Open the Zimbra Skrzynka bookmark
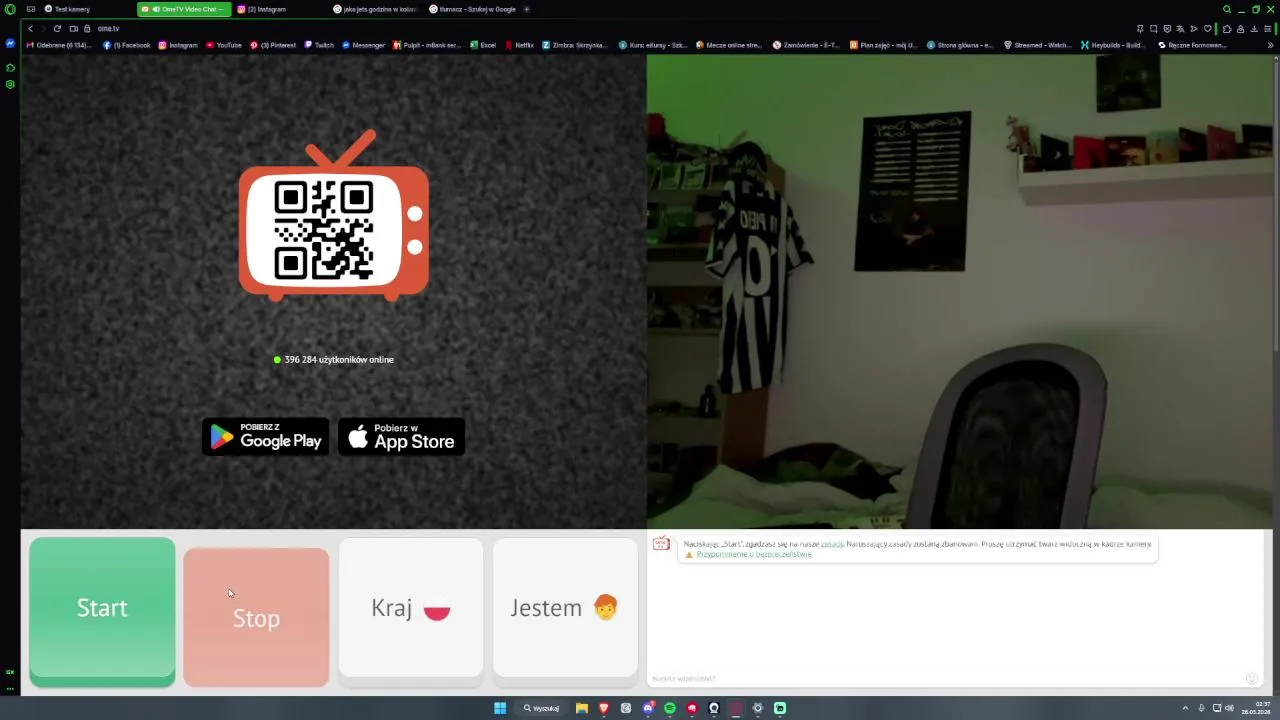1280x720 pixels. pos(574,45)
